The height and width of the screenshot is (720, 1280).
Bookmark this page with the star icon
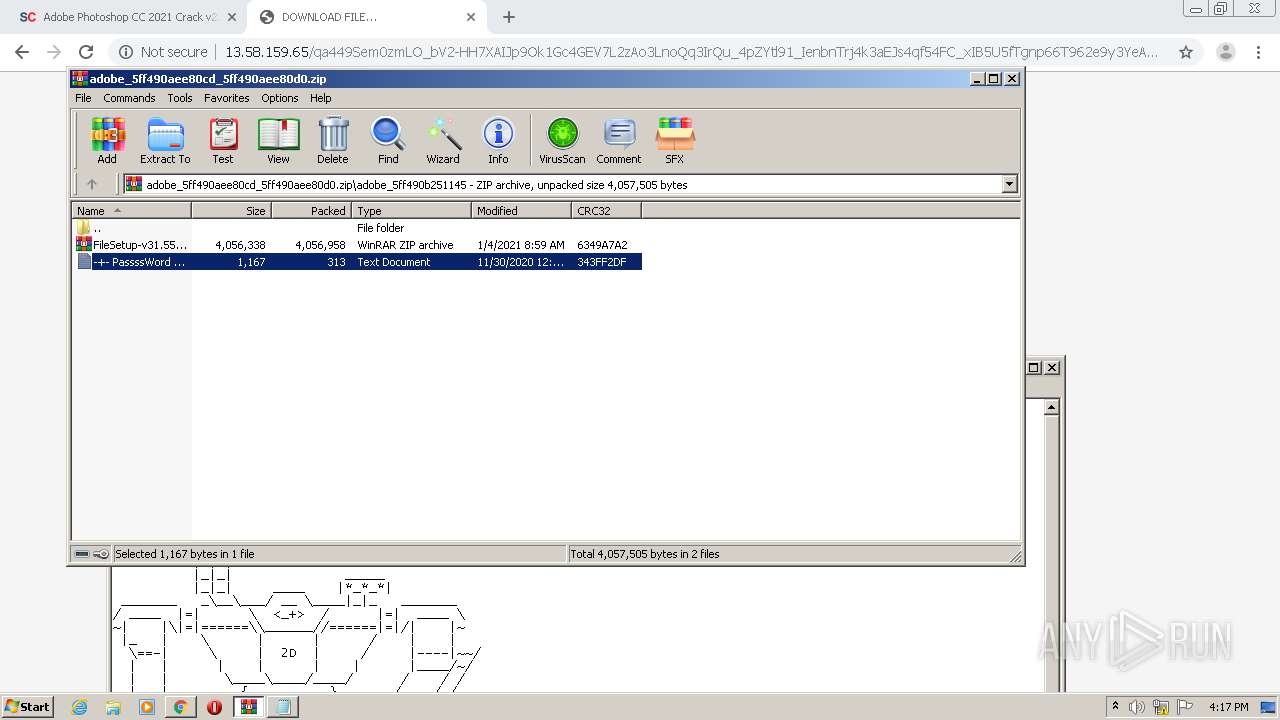(1186, 52)
